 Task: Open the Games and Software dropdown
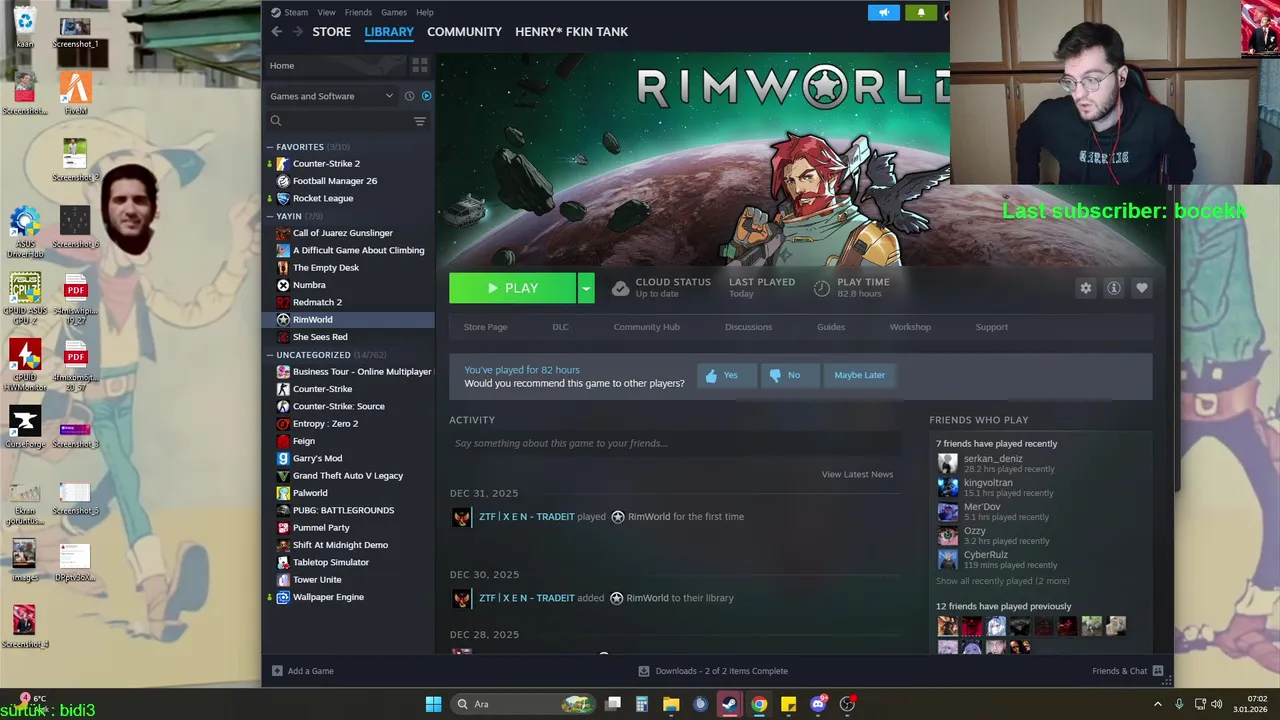pos(332,96)
